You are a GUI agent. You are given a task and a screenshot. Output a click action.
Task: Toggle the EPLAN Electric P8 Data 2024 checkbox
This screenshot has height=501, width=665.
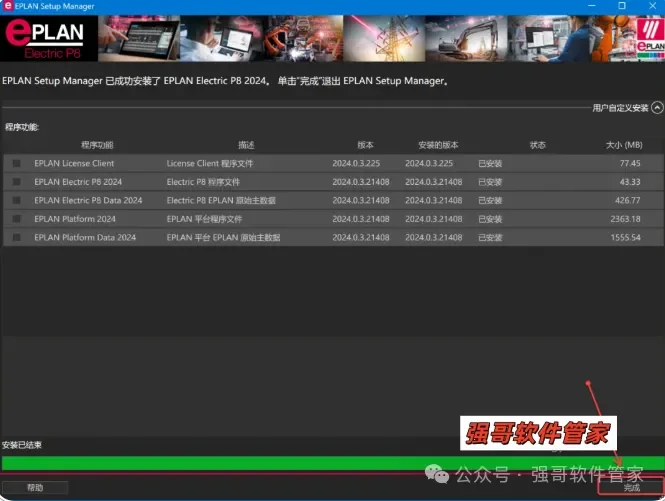(x=17, y=200)
